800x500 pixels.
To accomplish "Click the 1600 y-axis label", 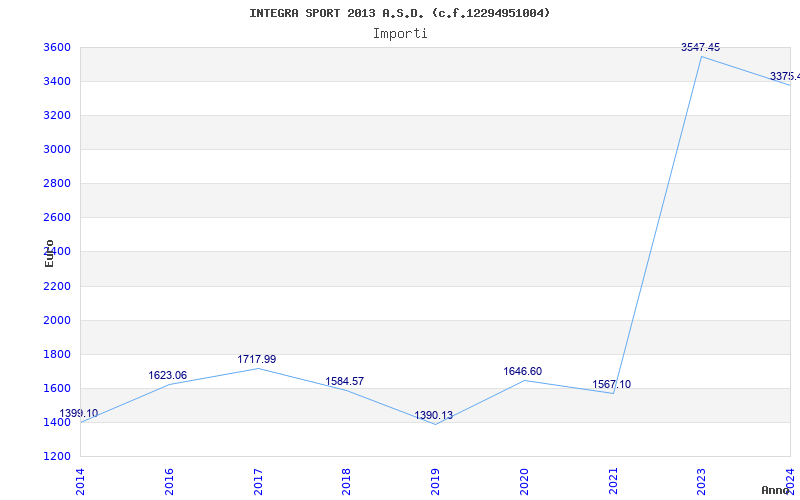I will point(57,388).
